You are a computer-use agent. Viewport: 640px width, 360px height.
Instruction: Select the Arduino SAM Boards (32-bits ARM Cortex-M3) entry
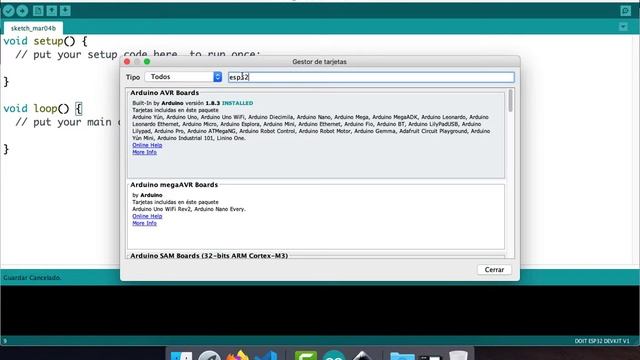tap(209, 256)
